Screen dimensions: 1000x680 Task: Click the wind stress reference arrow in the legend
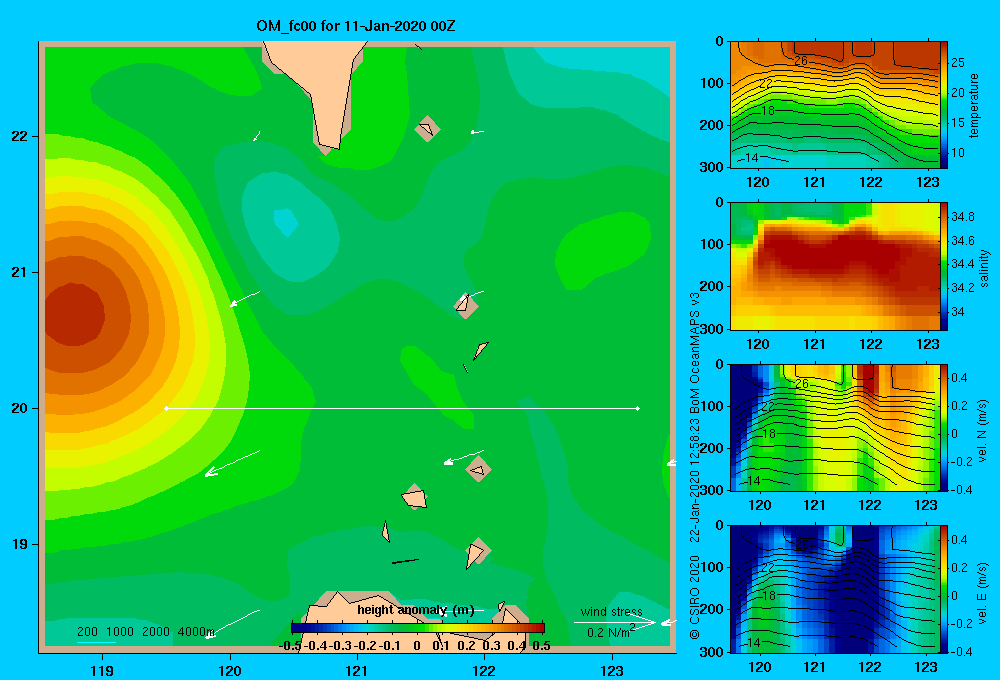(x=615, y=623)
